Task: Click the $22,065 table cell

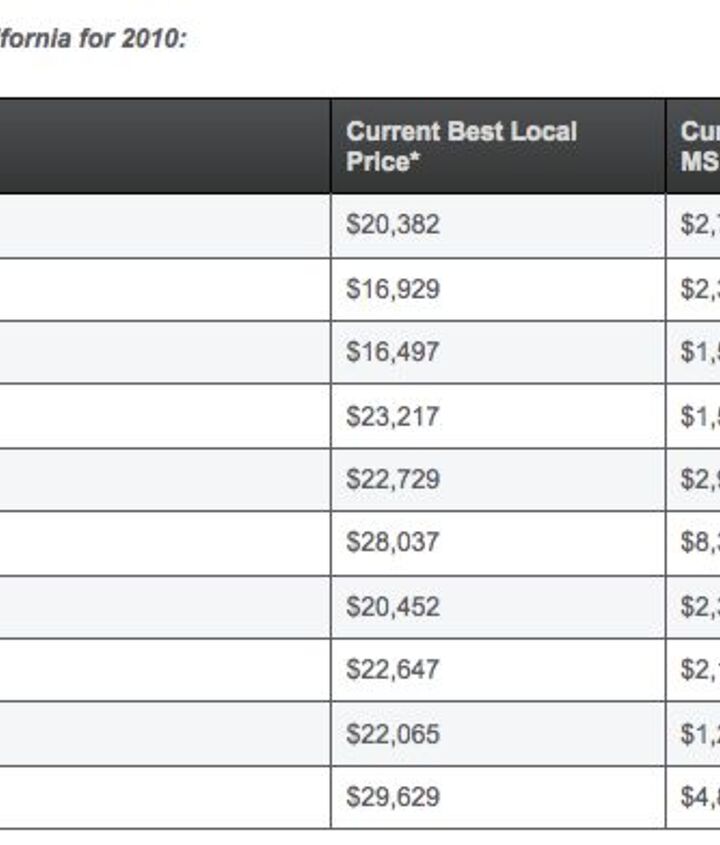Action: tap(393, 734)
